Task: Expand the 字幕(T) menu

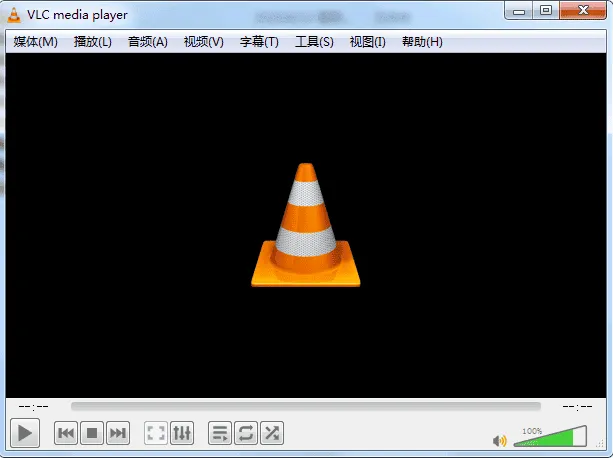Action: pyautogui.click(x=259, y=42)
